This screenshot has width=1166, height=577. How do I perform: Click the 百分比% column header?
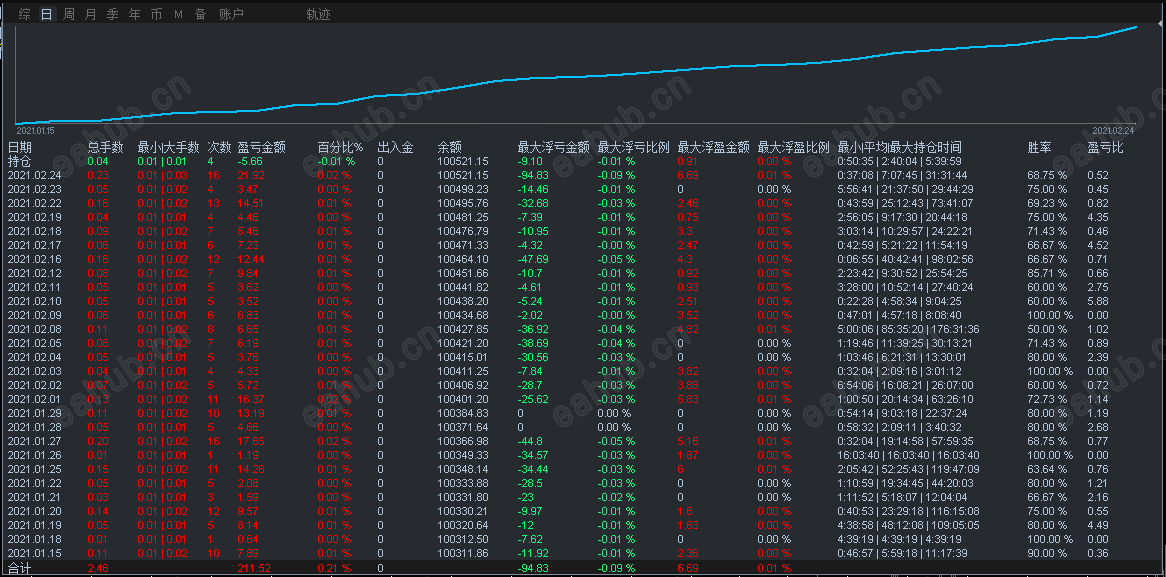coord(340,147)
